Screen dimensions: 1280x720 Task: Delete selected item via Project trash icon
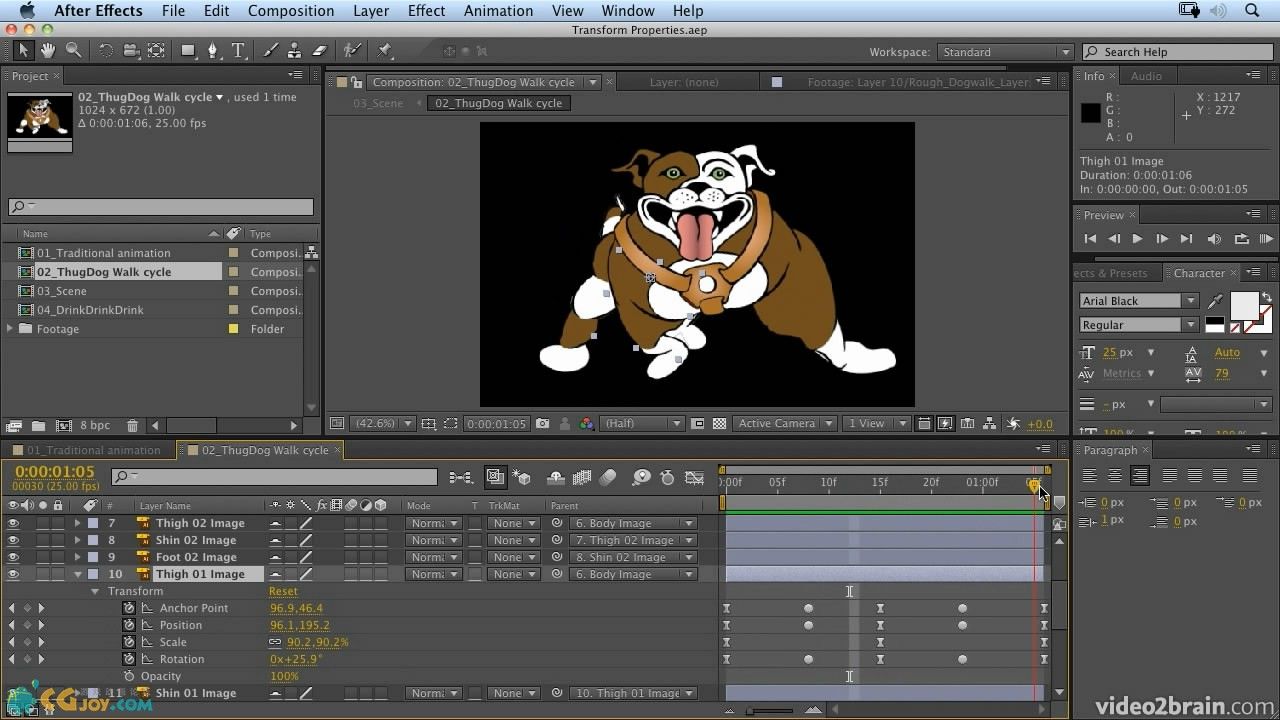click(x=132, y=425)
